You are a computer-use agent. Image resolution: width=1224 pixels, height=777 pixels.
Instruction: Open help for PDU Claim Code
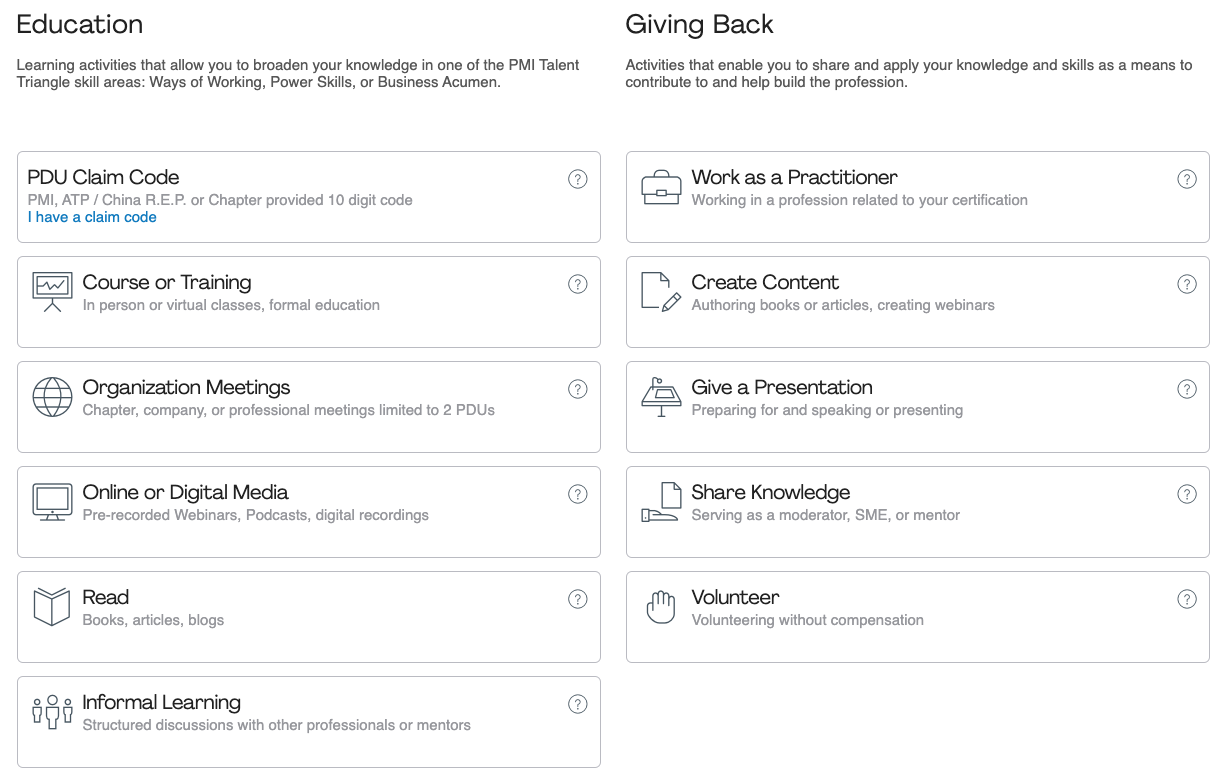coord(578,179)
